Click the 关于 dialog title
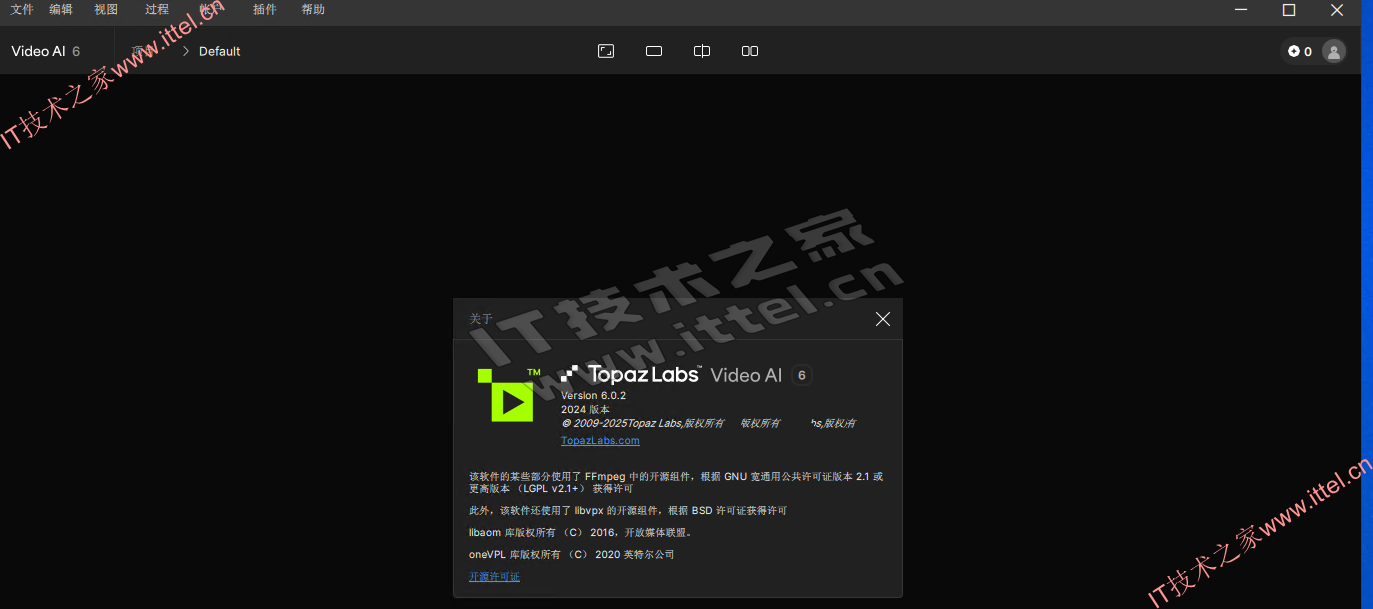Image resolution: width=1373 pixels, height=609 pixels. point(481,319)
